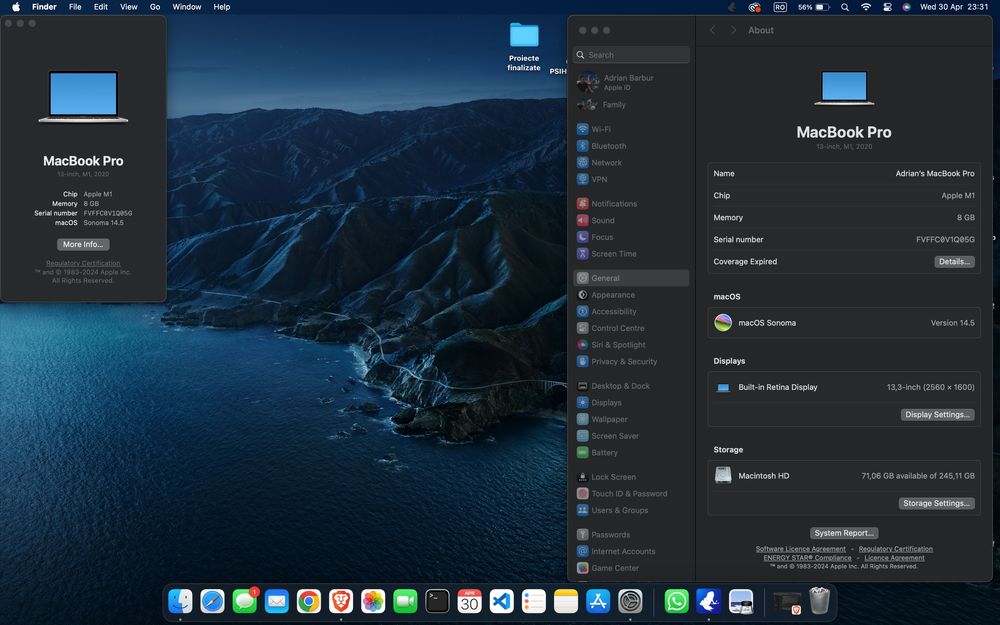The width and height of the screenshot is (1000, 625).
Task: Open WhatsApp from the Dock
Action: point(677,601)
